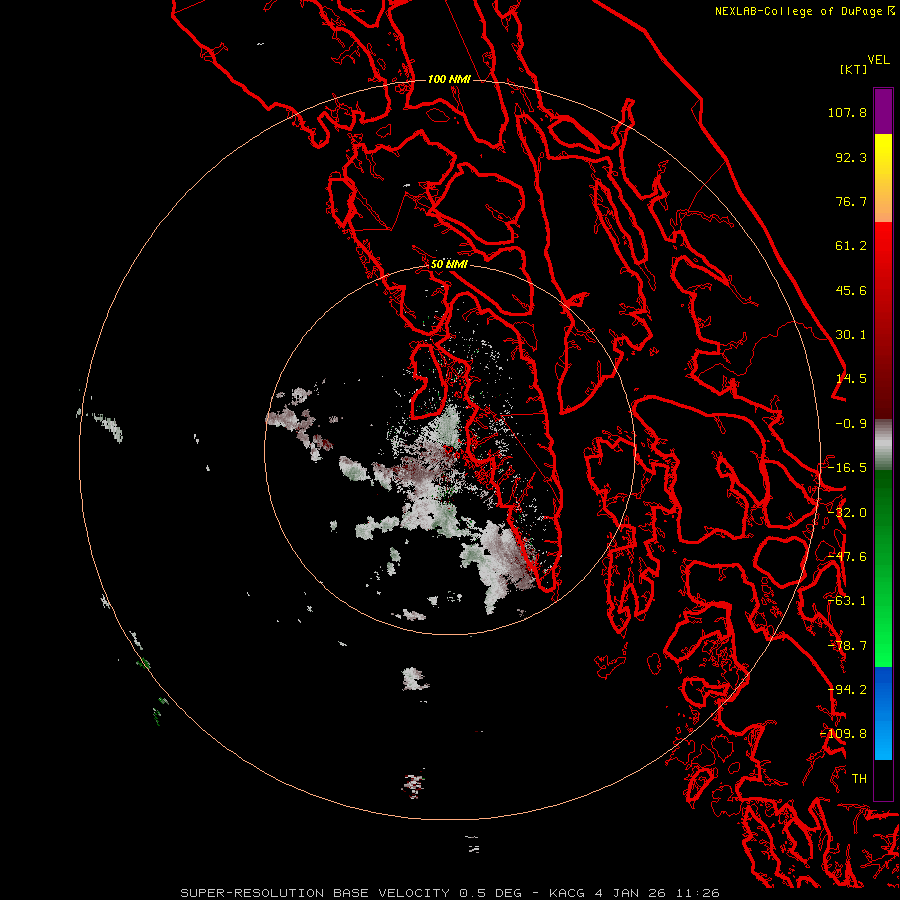
Task: Select the 100 NMI range ring label
Action: click(x=449, y=79)
